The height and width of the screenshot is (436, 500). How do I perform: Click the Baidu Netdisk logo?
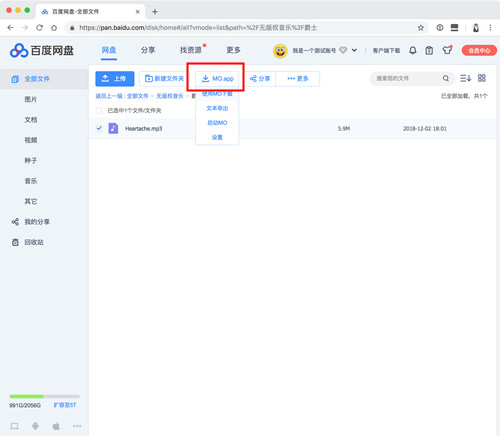(x=42, y=51)
